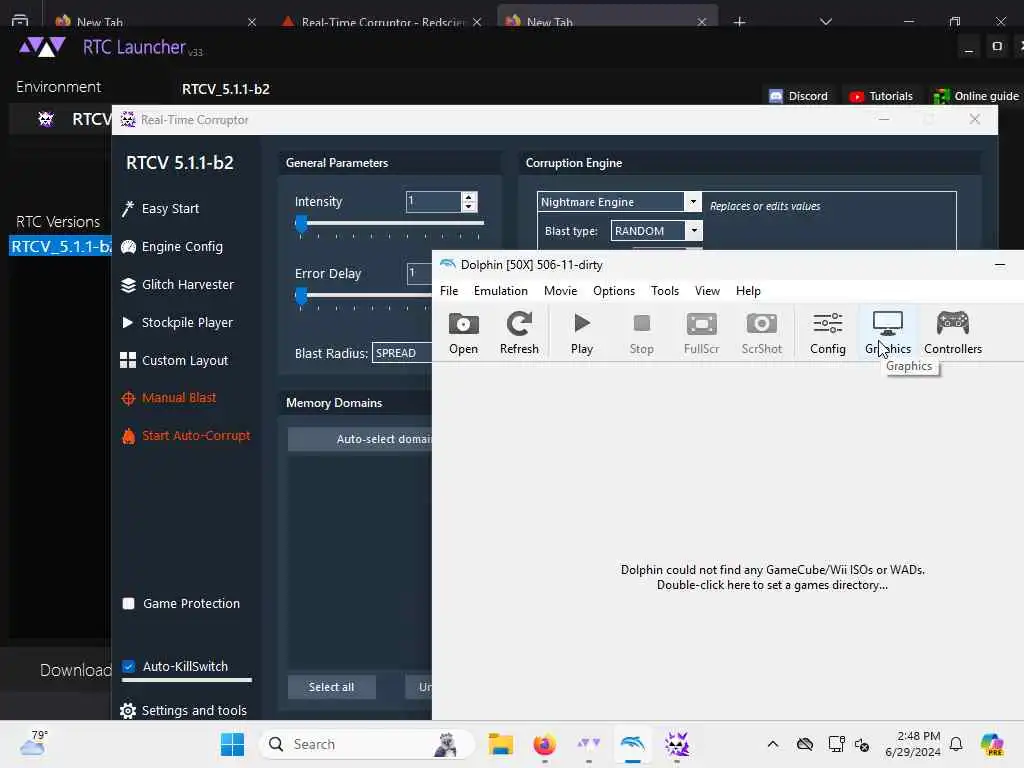Open Settings and tools in RTCV

184,711
